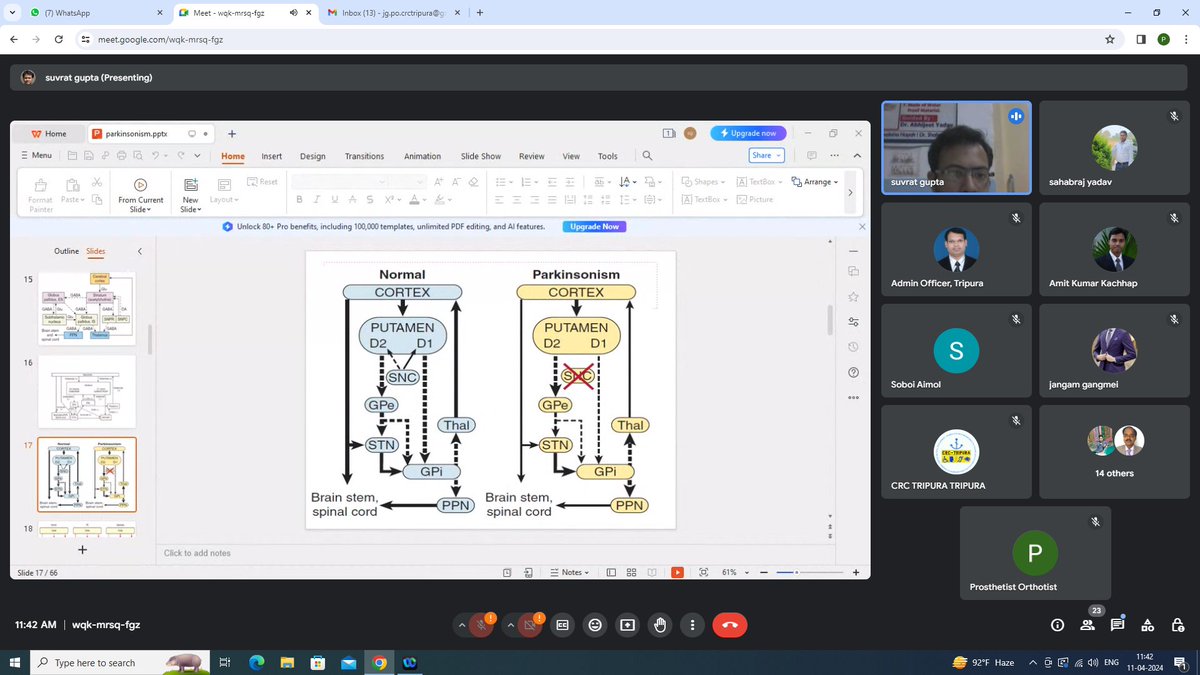Image resolution: width=1200 pixels, height=675 pixels.
Task: Collapse slide panel with left chevron
Action: (x=139, y=251)
